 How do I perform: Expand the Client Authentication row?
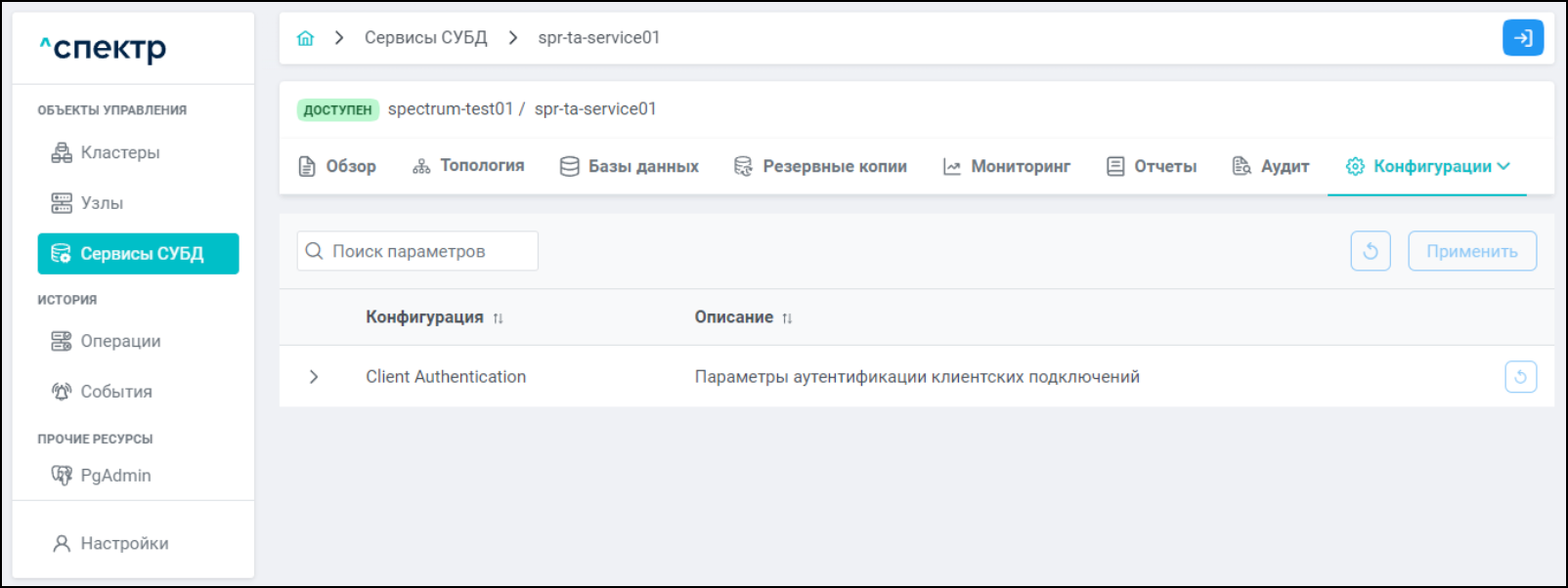(x=314, y=377)
